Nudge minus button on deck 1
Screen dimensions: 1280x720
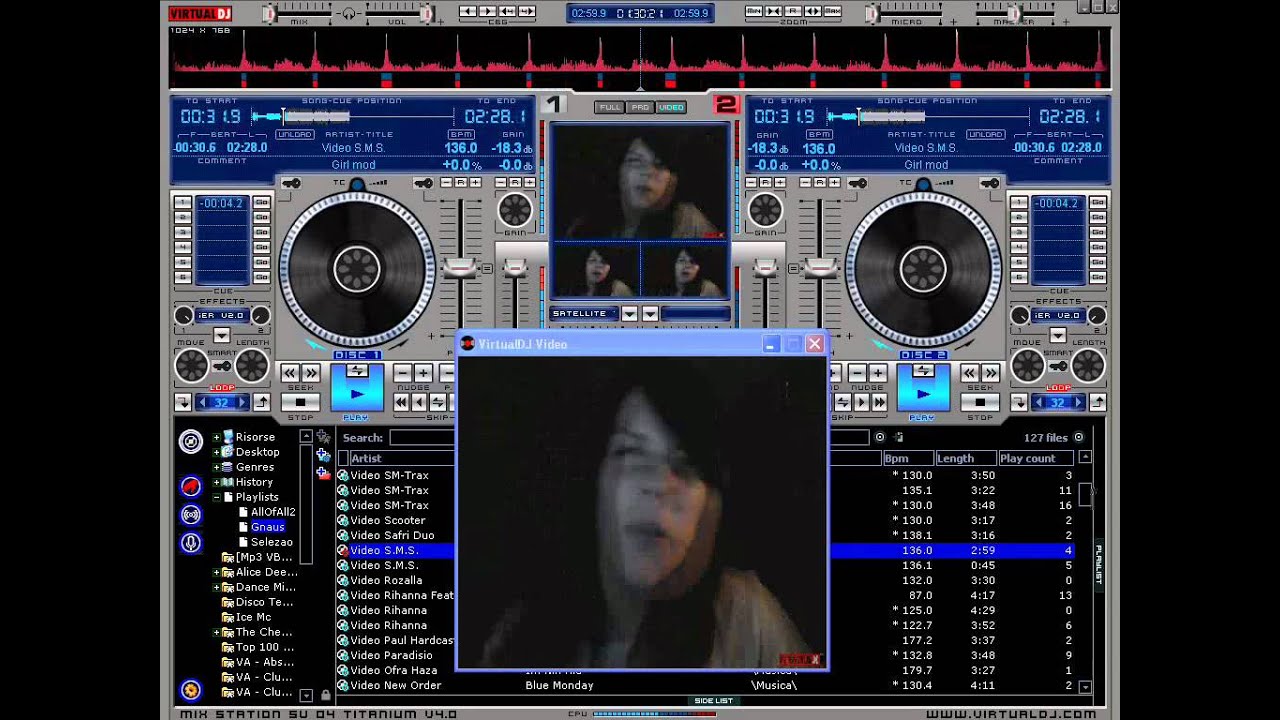(403, 373)
